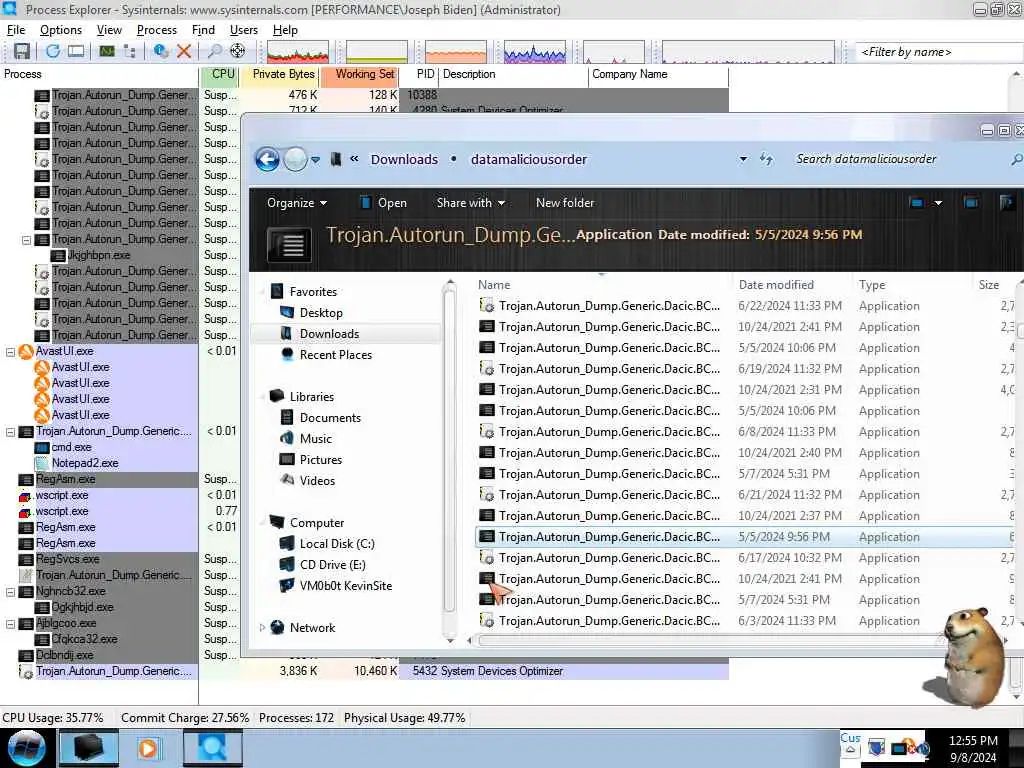Screen dimensions: 1024x768
Task: Open VM0b0t KevinSite drive in sidebar
Action: coord(345,586)
